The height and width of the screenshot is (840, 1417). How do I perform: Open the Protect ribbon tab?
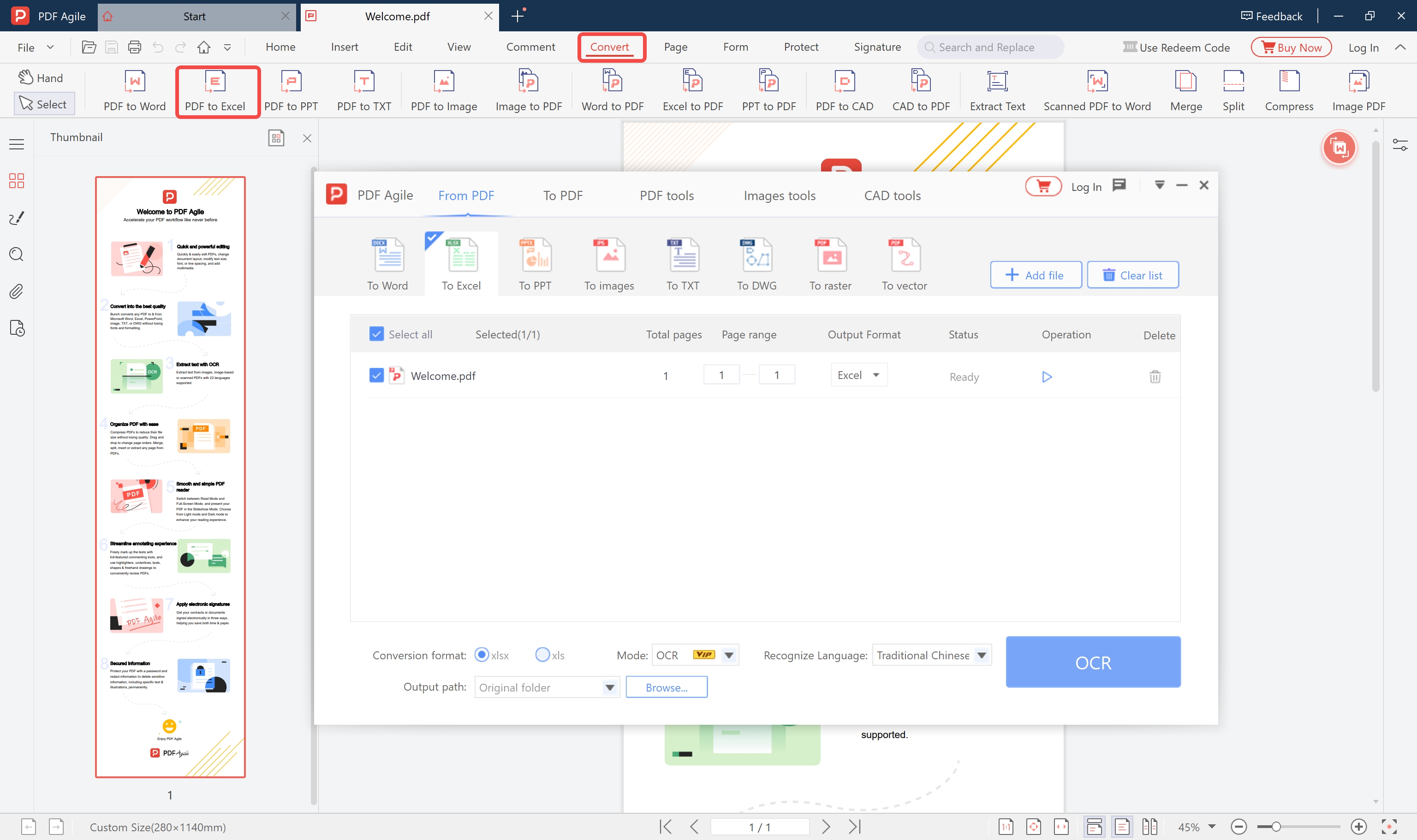[x=801, y=47]
